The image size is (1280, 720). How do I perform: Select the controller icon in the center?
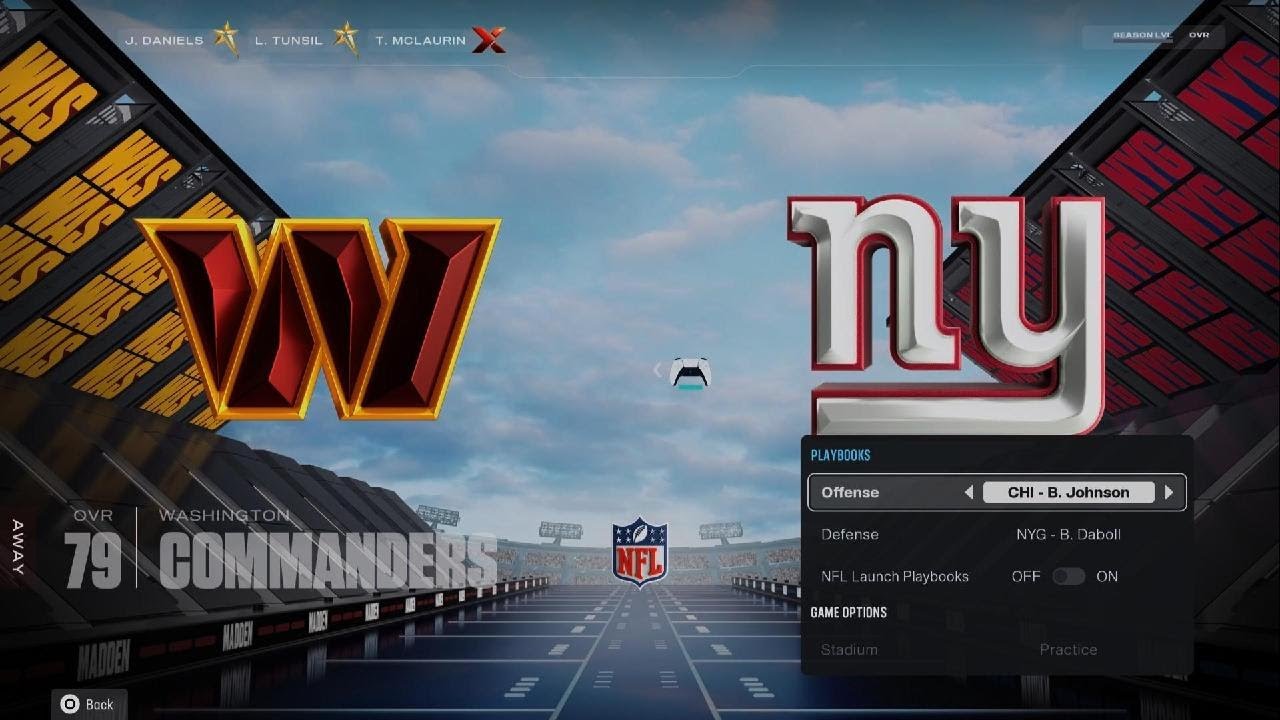click(690, 373)
